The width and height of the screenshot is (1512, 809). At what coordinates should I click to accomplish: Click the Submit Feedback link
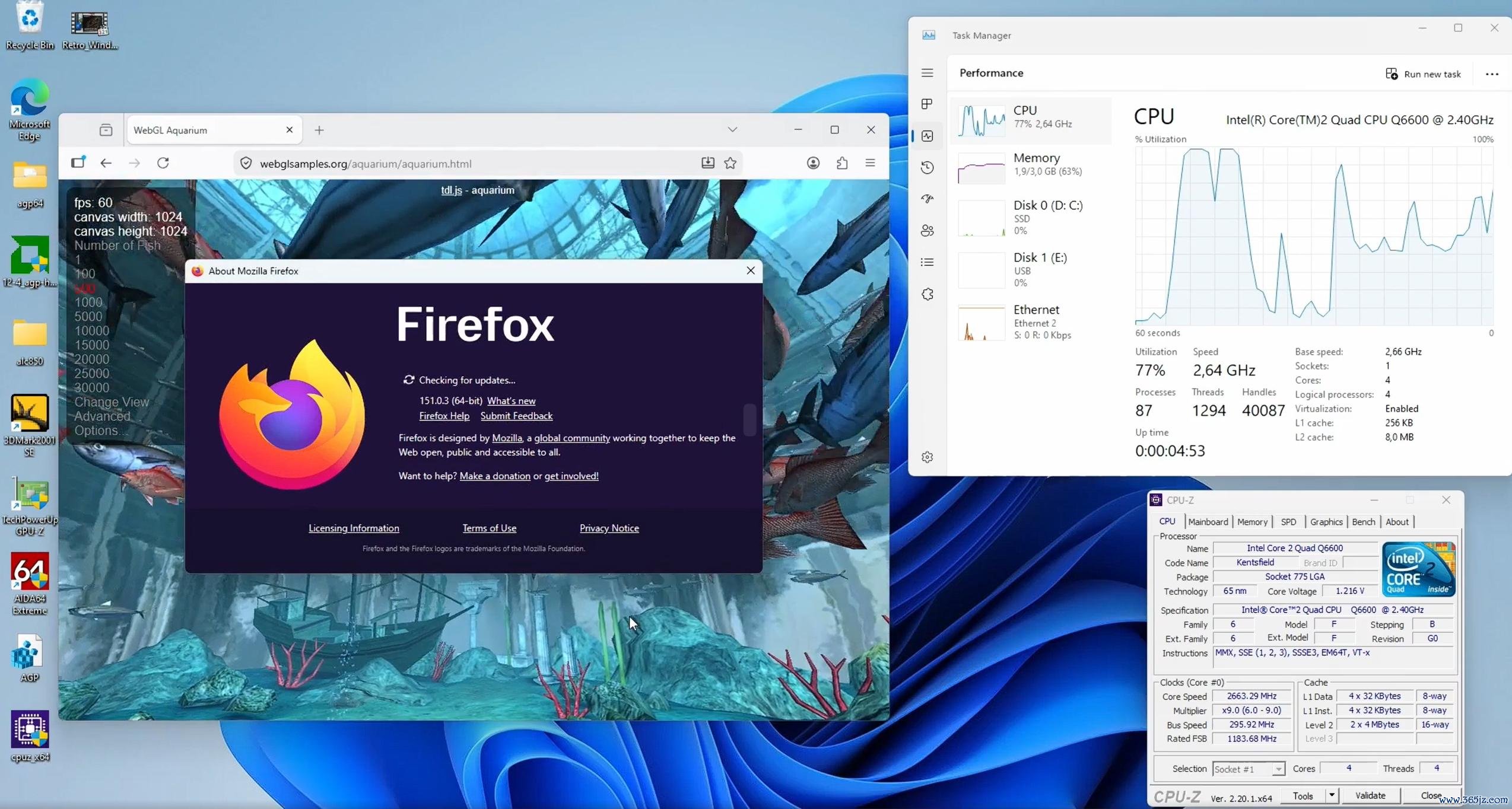coord(517,416)
